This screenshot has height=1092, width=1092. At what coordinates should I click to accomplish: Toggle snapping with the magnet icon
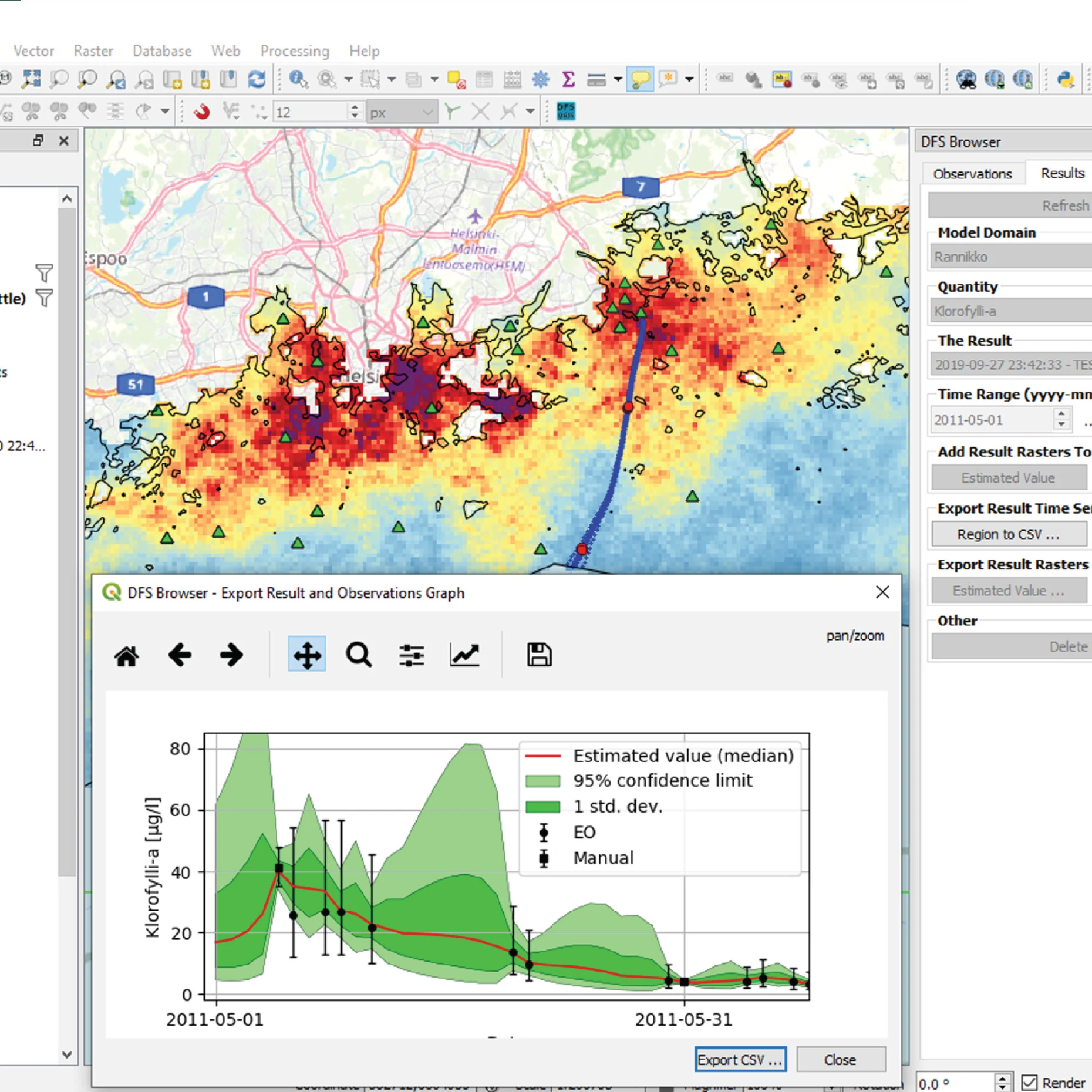[x=203, y=110]
